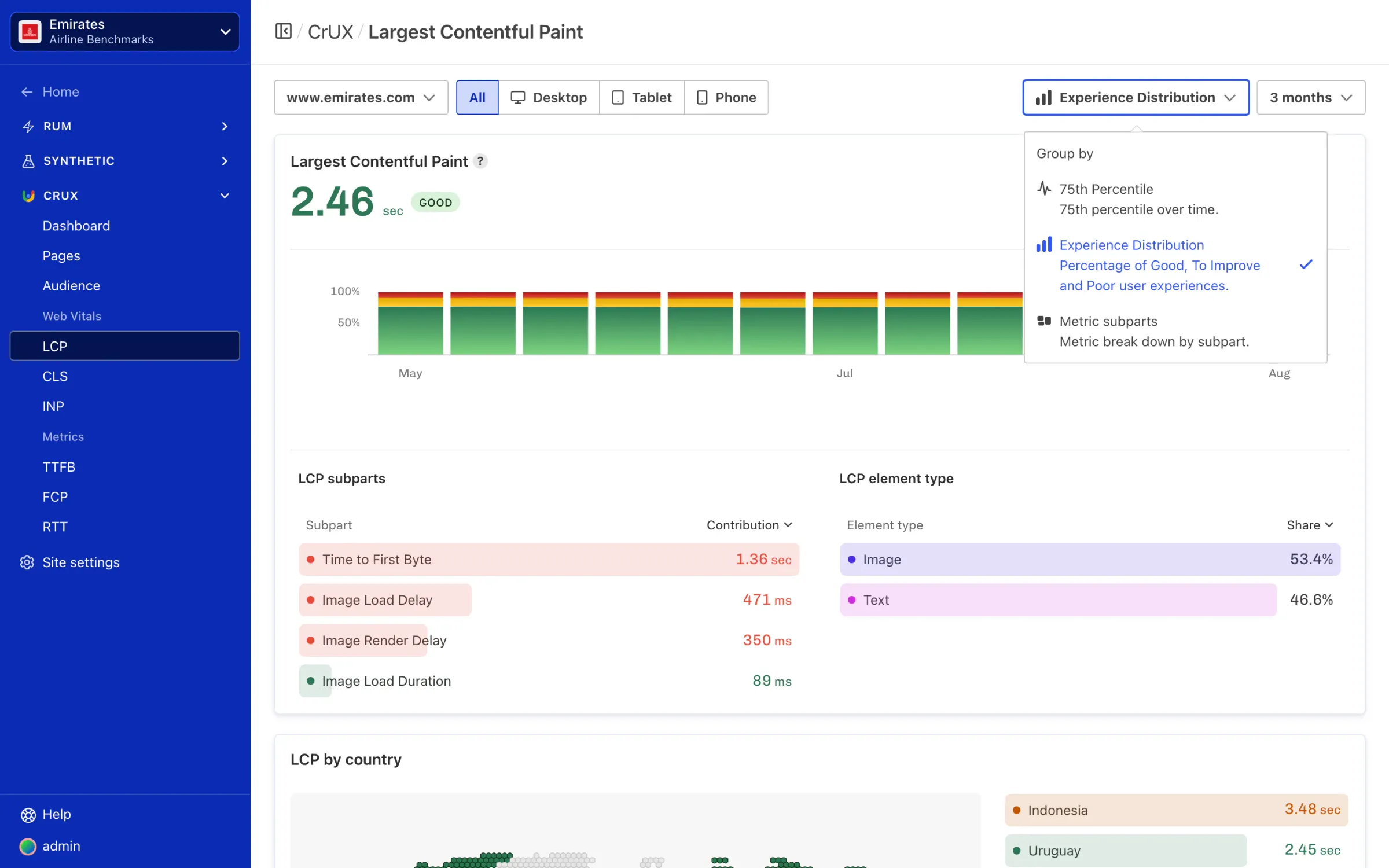Screen dimensions: 1389x868
Task: Click the Emirates logo icon
Action: (x=30, y=32)
